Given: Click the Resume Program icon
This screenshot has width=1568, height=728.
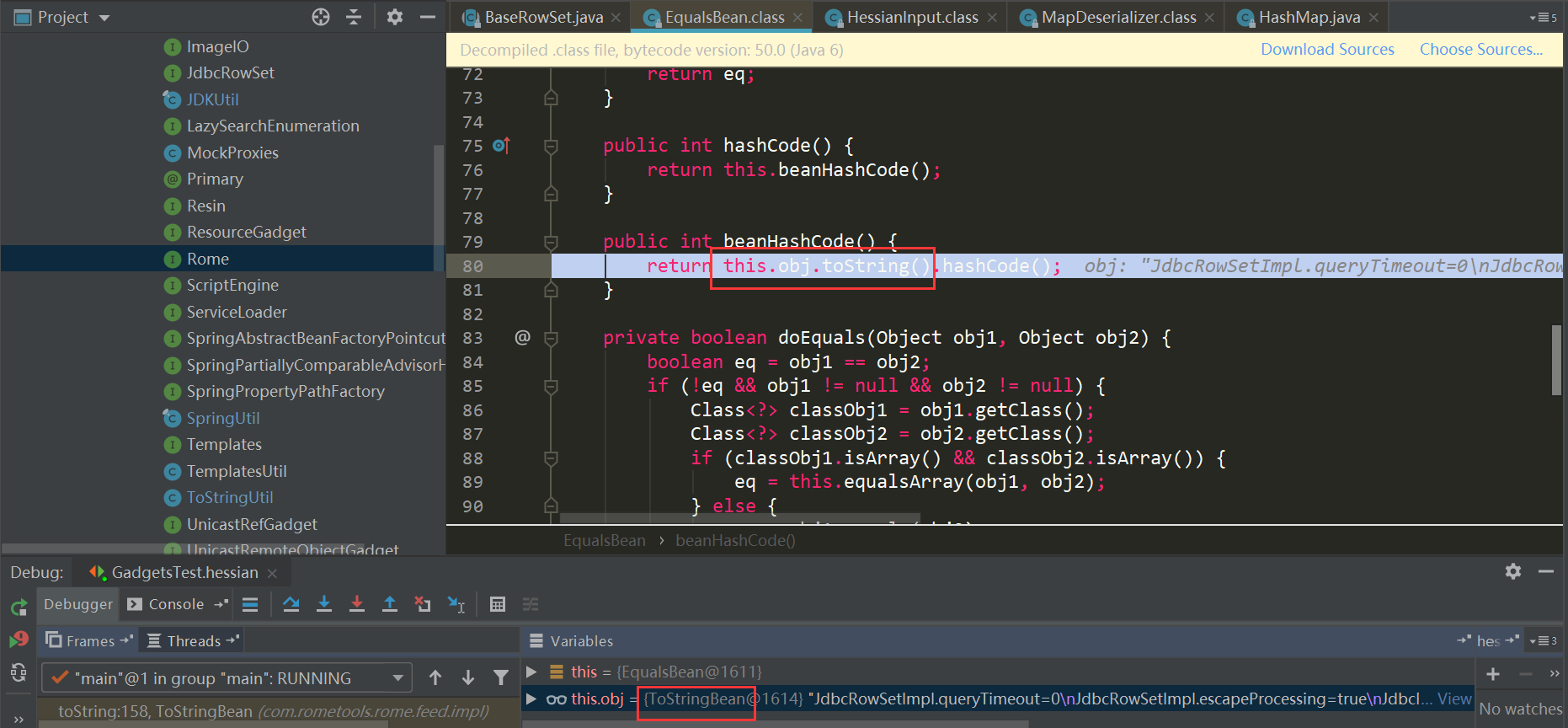Looking at the screenshot, I should pos(19,640).
